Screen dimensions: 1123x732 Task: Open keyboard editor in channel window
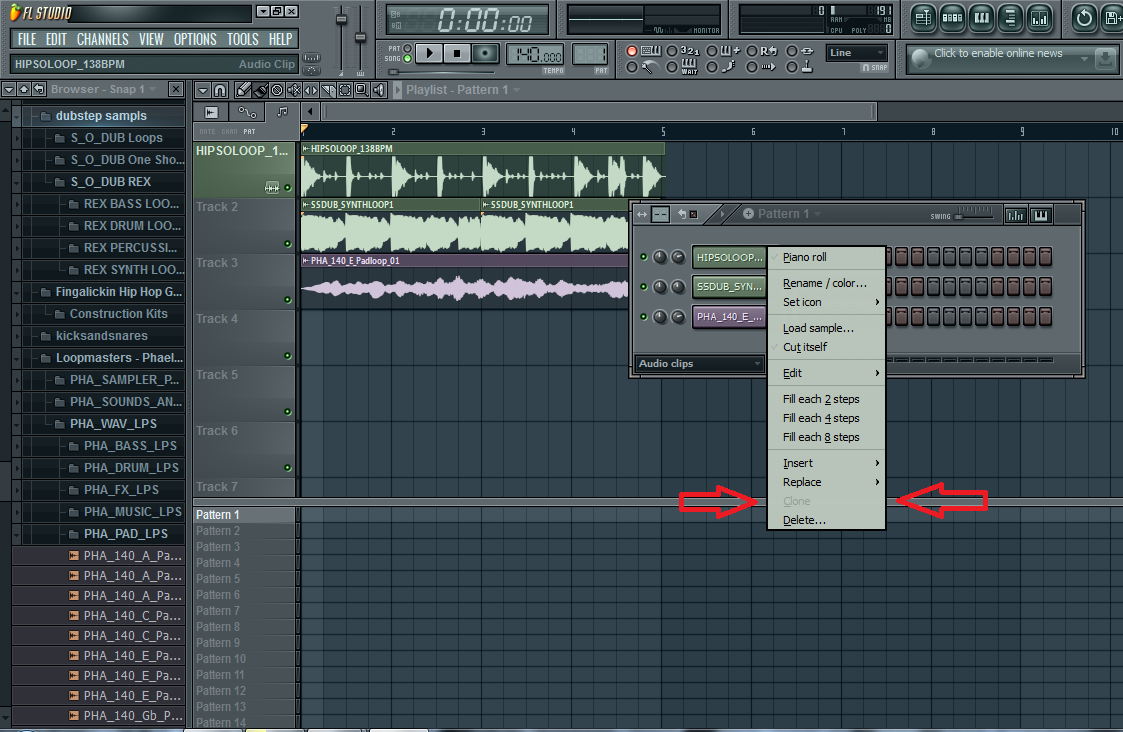point(1040,214)
